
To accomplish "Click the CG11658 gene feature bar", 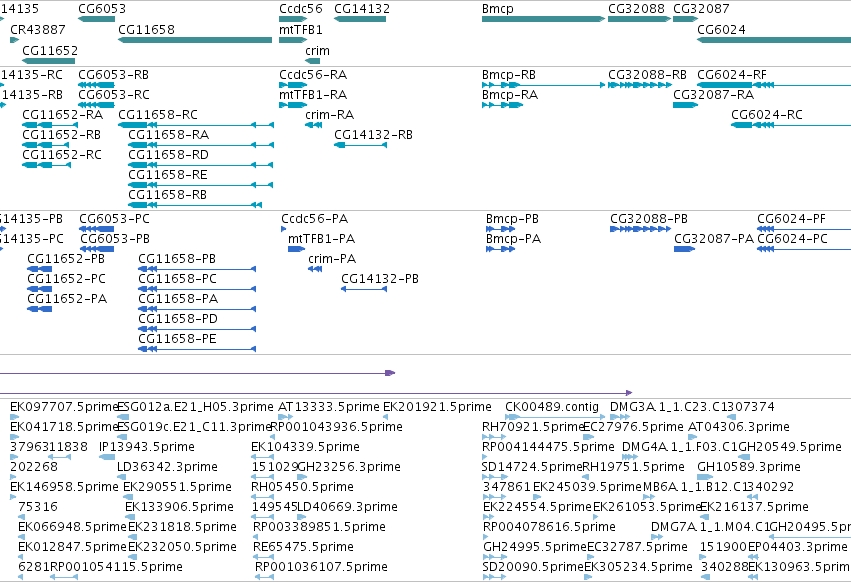I will pos(195,40).
